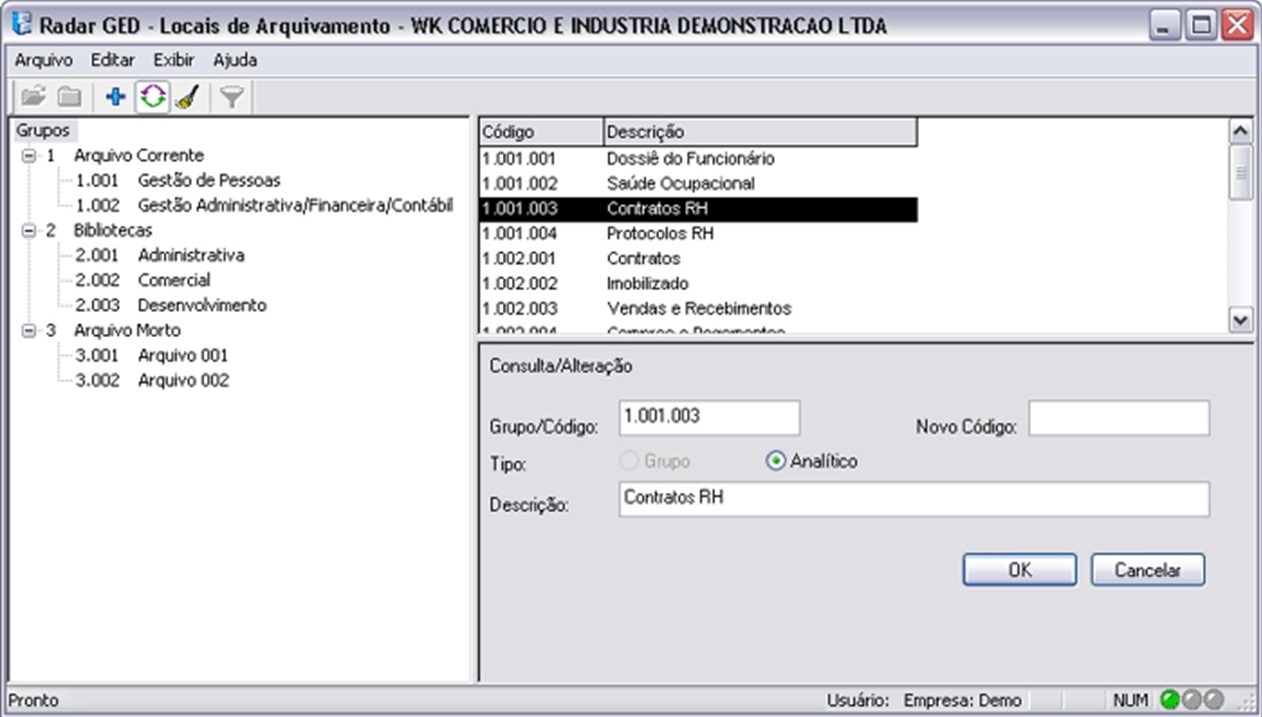Click the broom clear icon
This screenshot has height=717, width=1262.
coord(187,96)
